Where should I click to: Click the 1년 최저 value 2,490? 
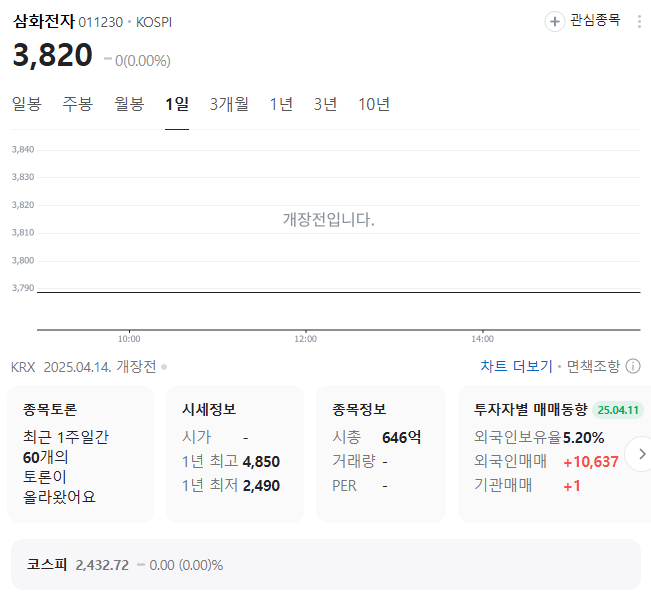tap(261, 485)
